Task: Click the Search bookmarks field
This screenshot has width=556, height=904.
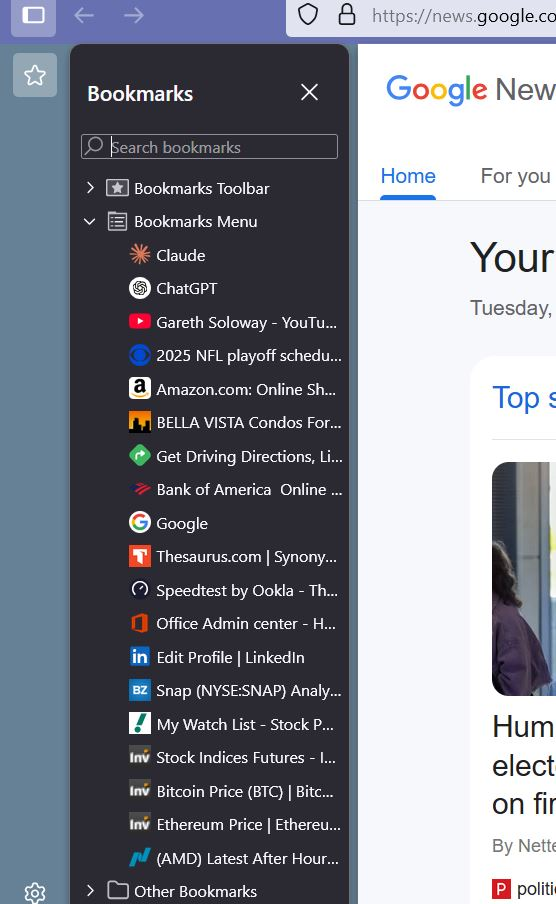Action: 209,146
